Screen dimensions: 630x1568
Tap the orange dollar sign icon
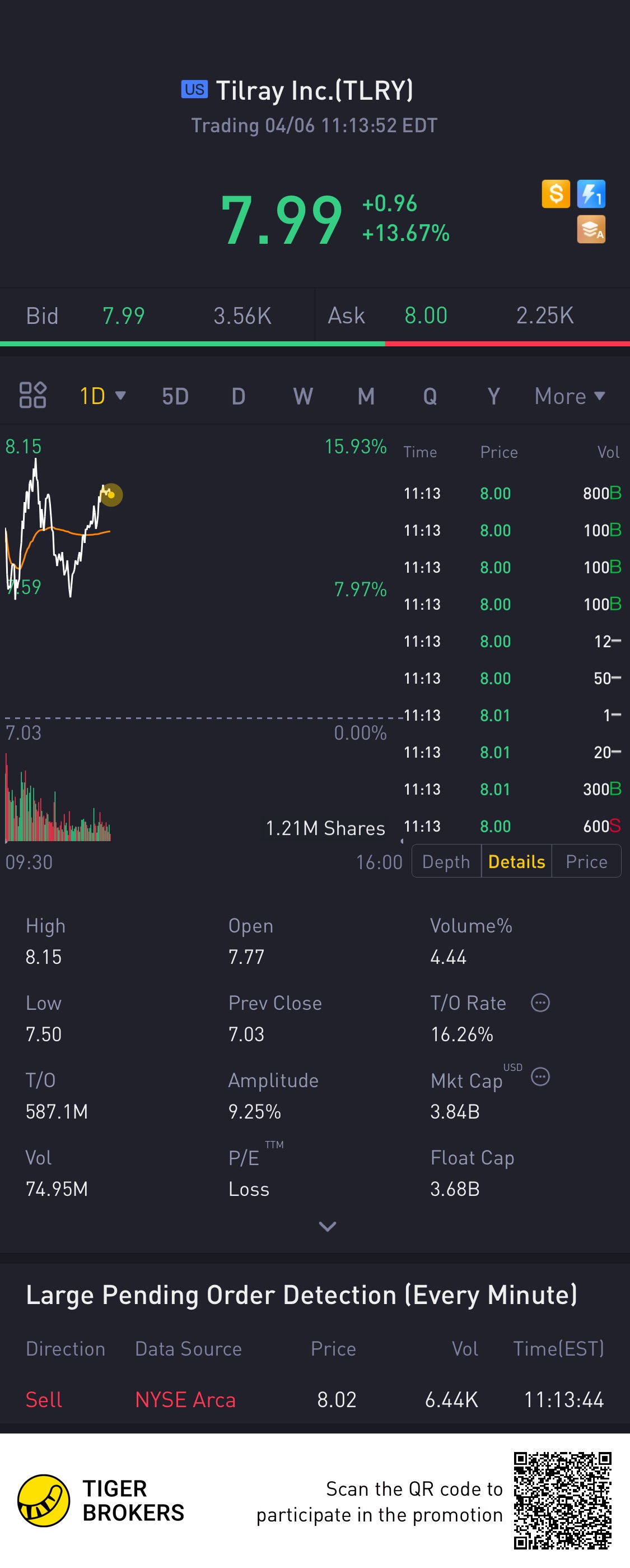555,194
